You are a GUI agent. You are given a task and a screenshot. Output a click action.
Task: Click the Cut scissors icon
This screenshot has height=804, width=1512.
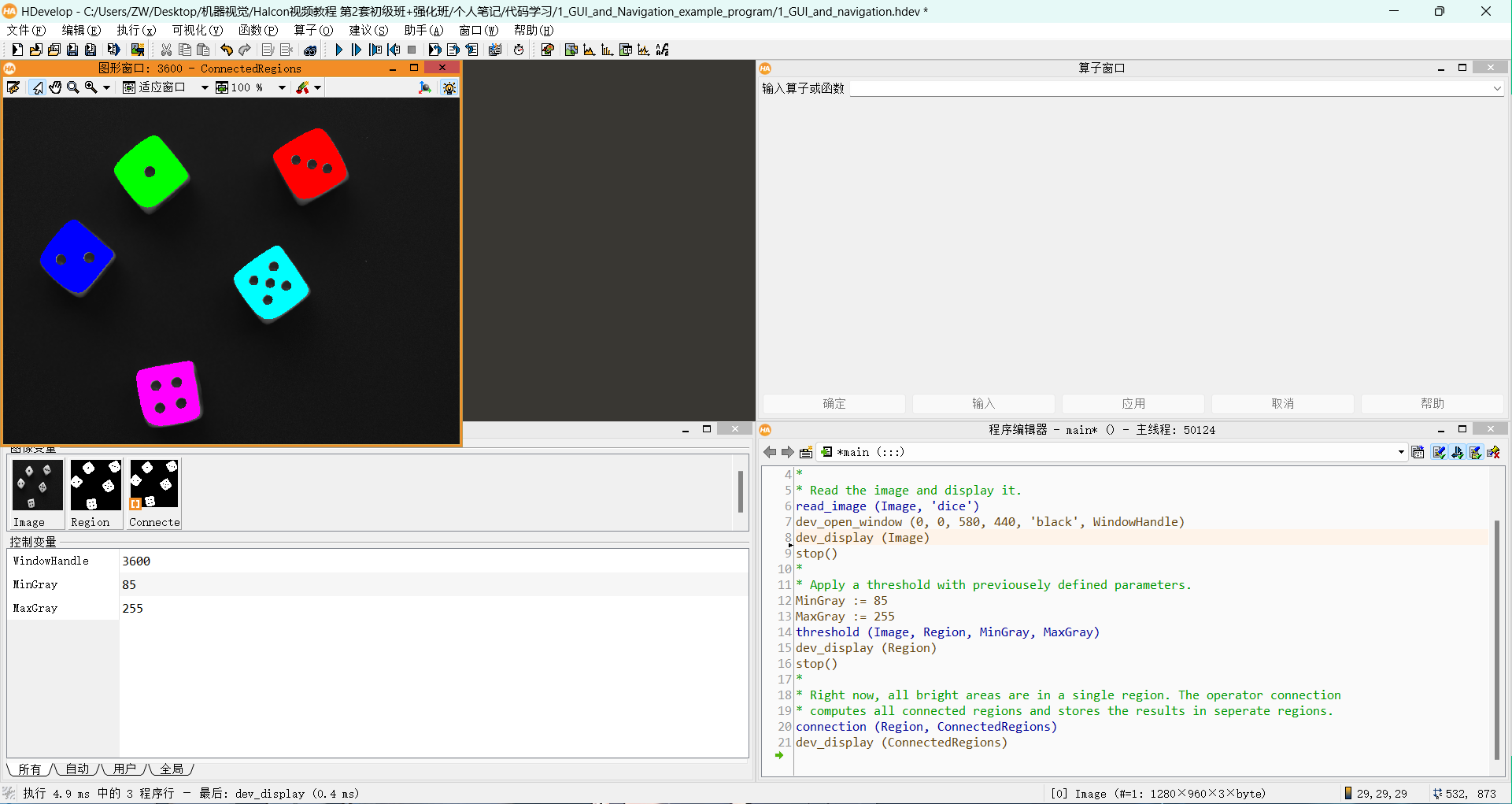166,50
